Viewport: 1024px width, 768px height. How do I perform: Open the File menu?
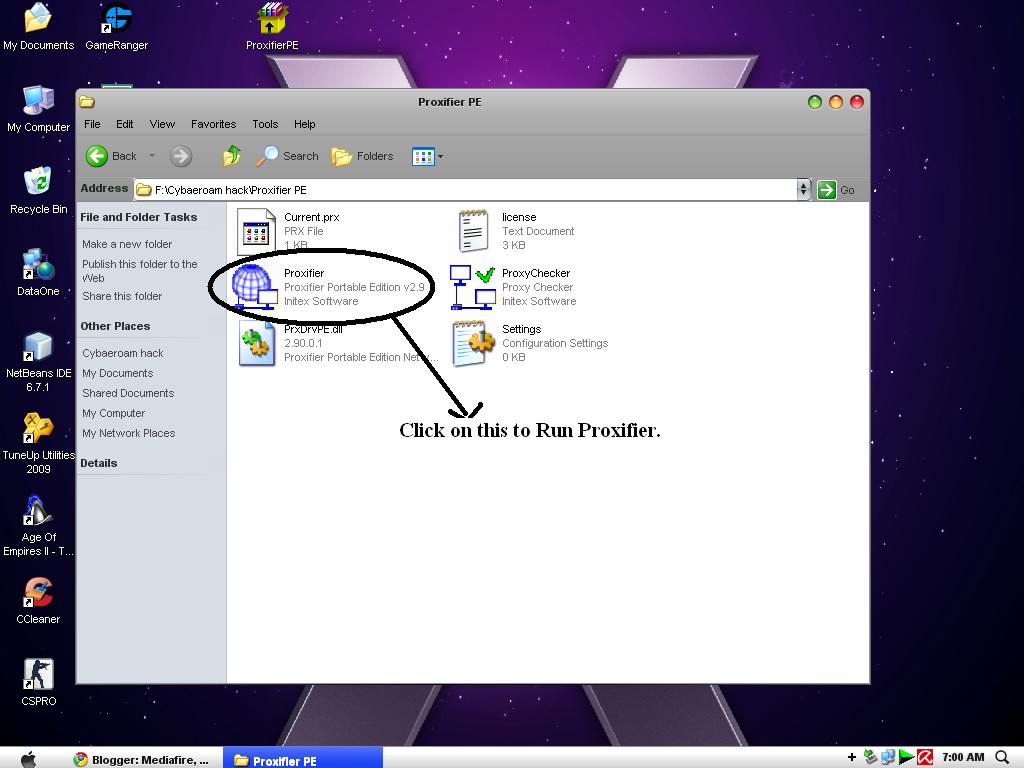[x=92, y=124]
